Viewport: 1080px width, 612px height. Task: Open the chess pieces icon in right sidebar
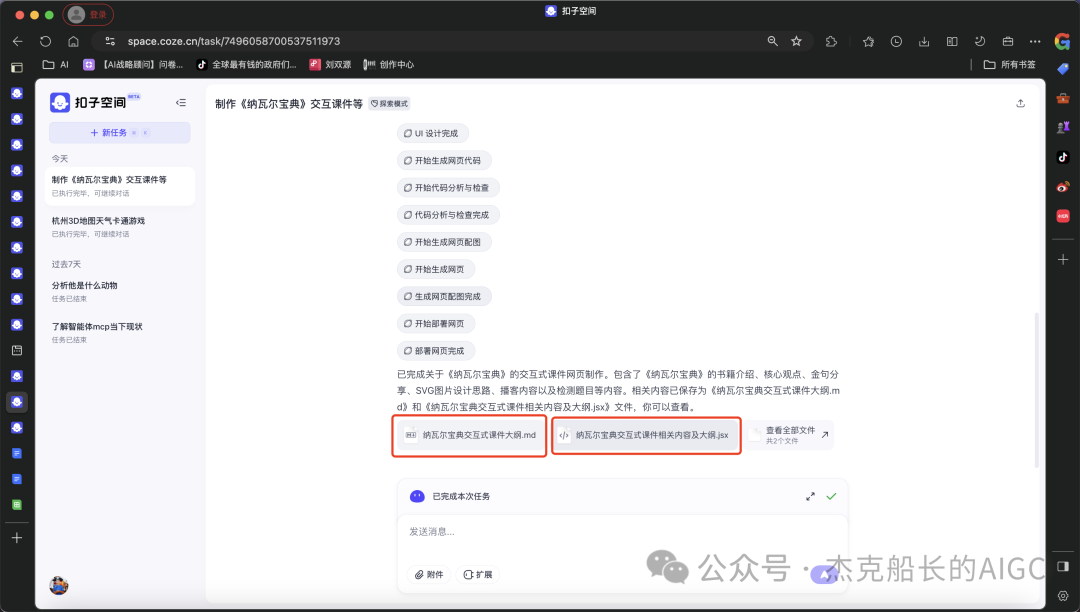pyautogui.click(x=1063, y=127)
